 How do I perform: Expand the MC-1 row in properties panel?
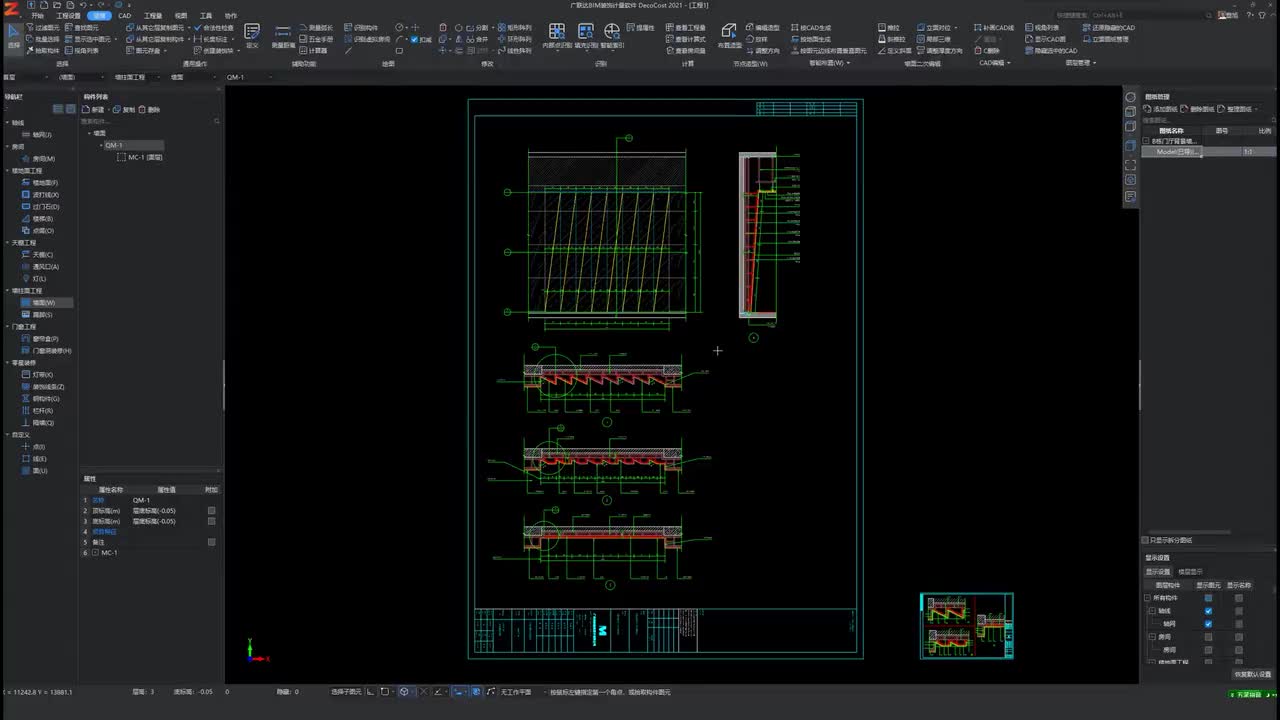pos(96,553)
